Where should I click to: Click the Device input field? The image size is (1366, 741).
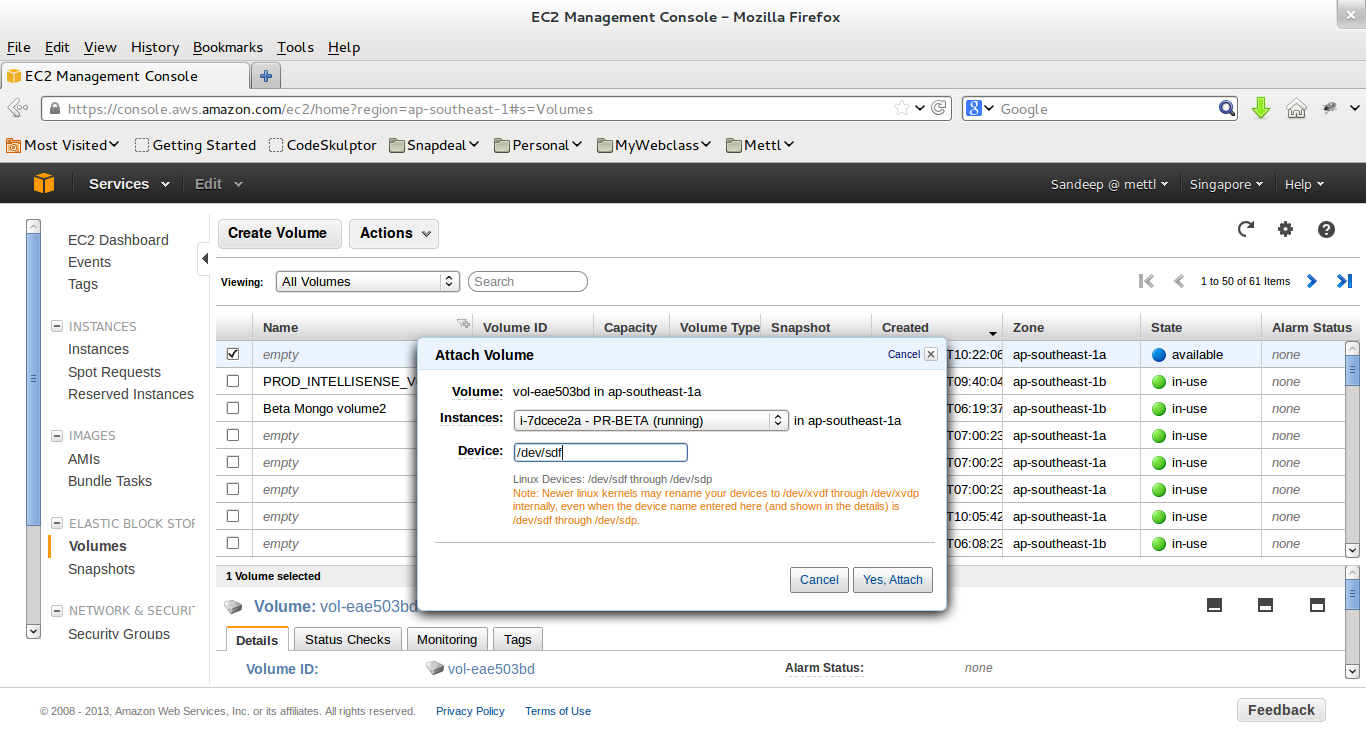[x=600, y=452]
